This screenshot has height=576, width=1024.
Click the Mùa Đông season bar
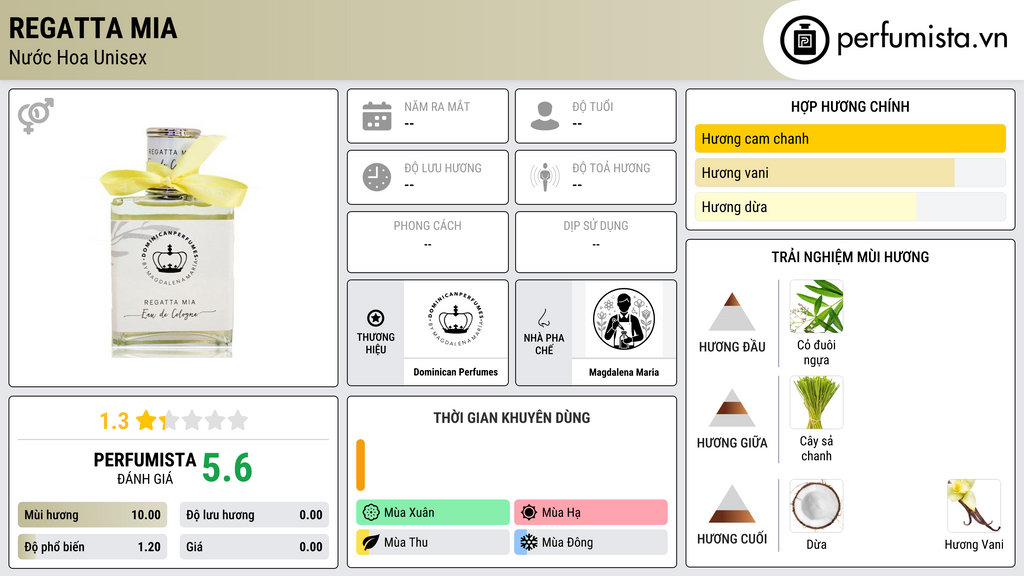pyautogui.click(x=591, y=542)
